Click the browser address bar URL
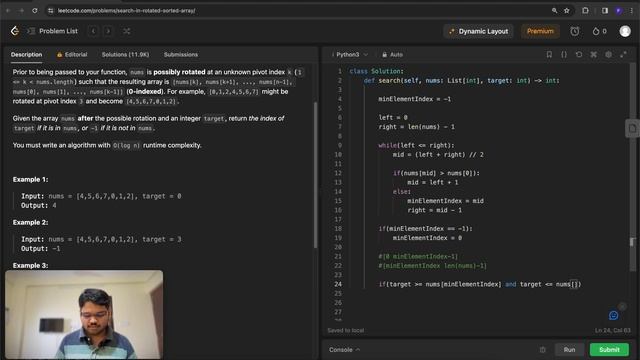 127,11
